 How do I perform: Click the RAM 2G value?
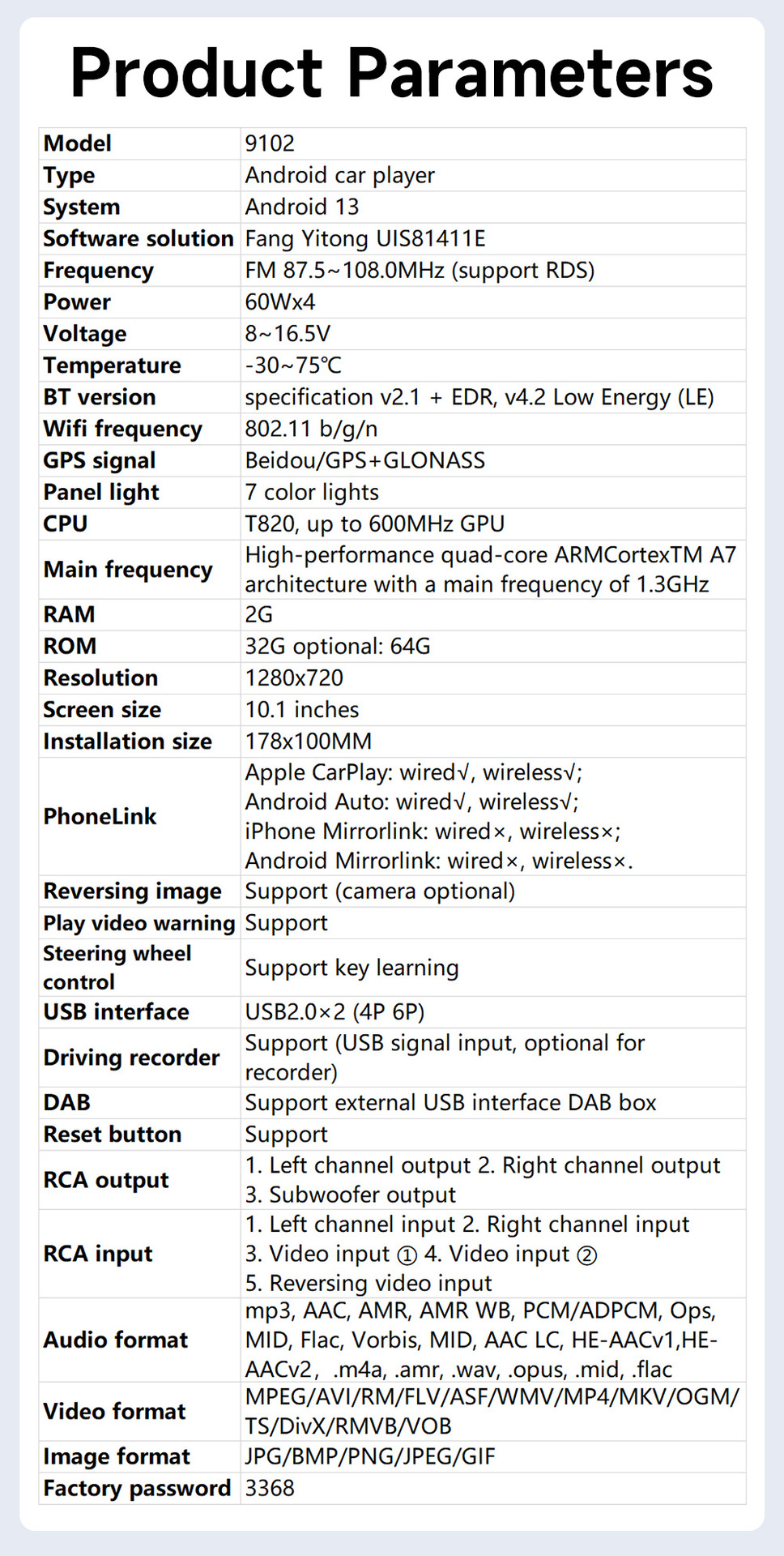259,614
